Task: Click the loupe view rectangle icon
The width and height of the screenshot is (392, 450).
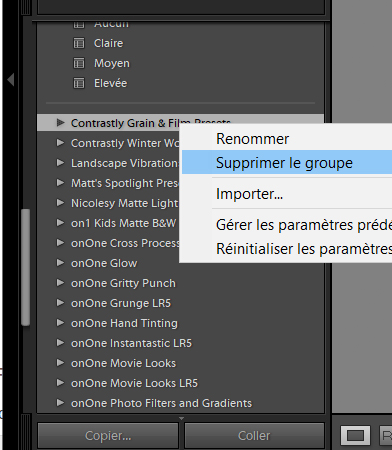Action: pyautogui.click(x=355, y=435)
